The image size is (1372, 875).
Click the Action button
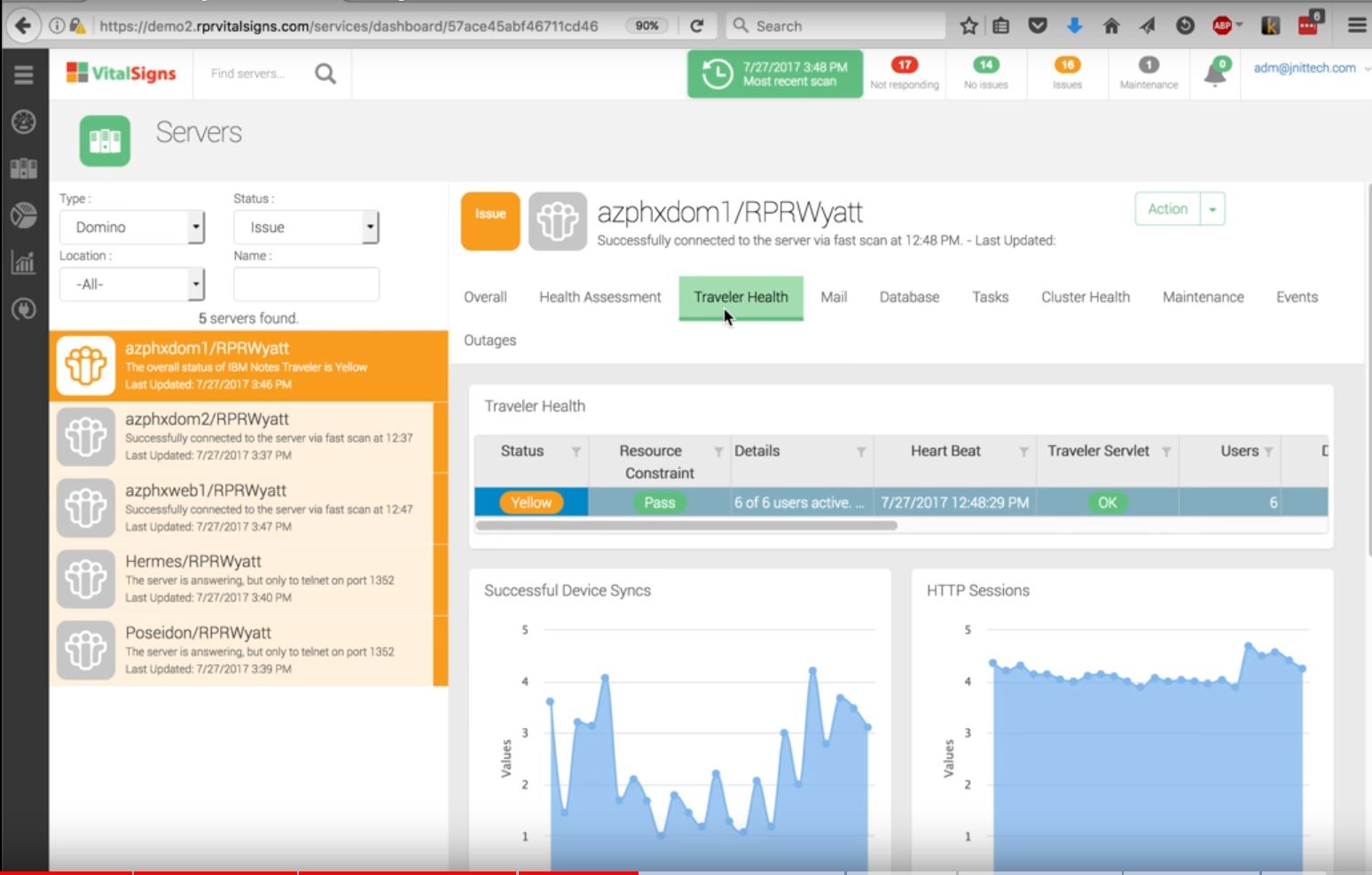(1167, 209)
